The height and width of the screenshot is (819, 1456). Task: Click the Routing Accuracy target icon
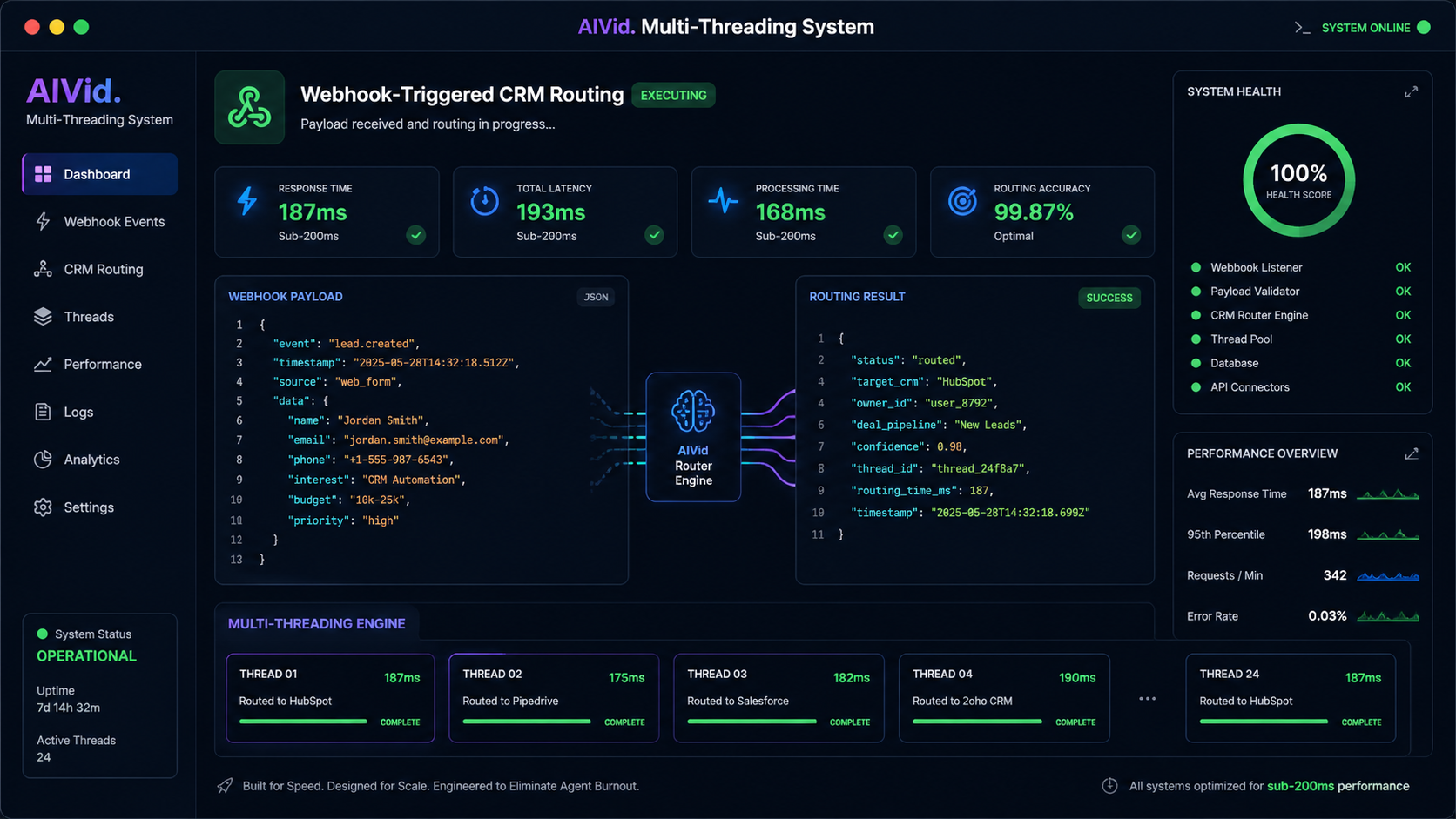point(962,201)
